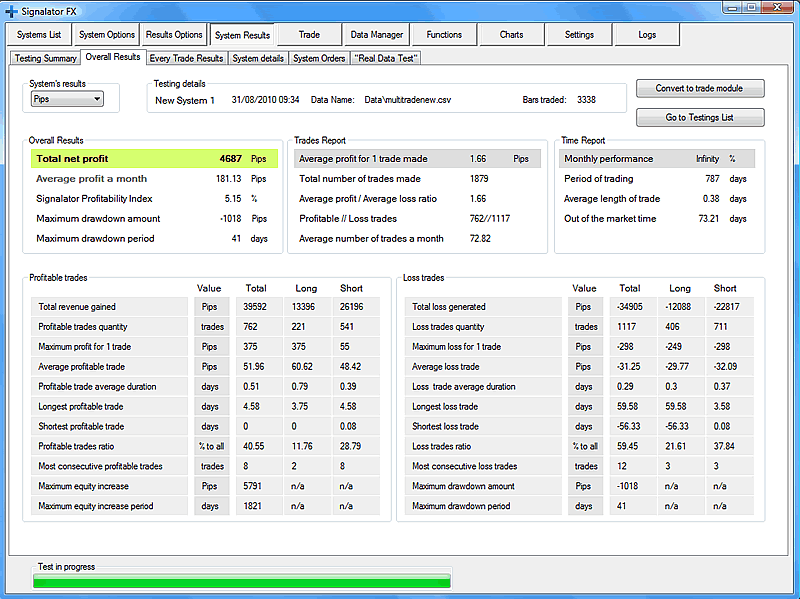
Task: Switch to the Testing Summary sub-tab
Action: (x=46, y=58)
